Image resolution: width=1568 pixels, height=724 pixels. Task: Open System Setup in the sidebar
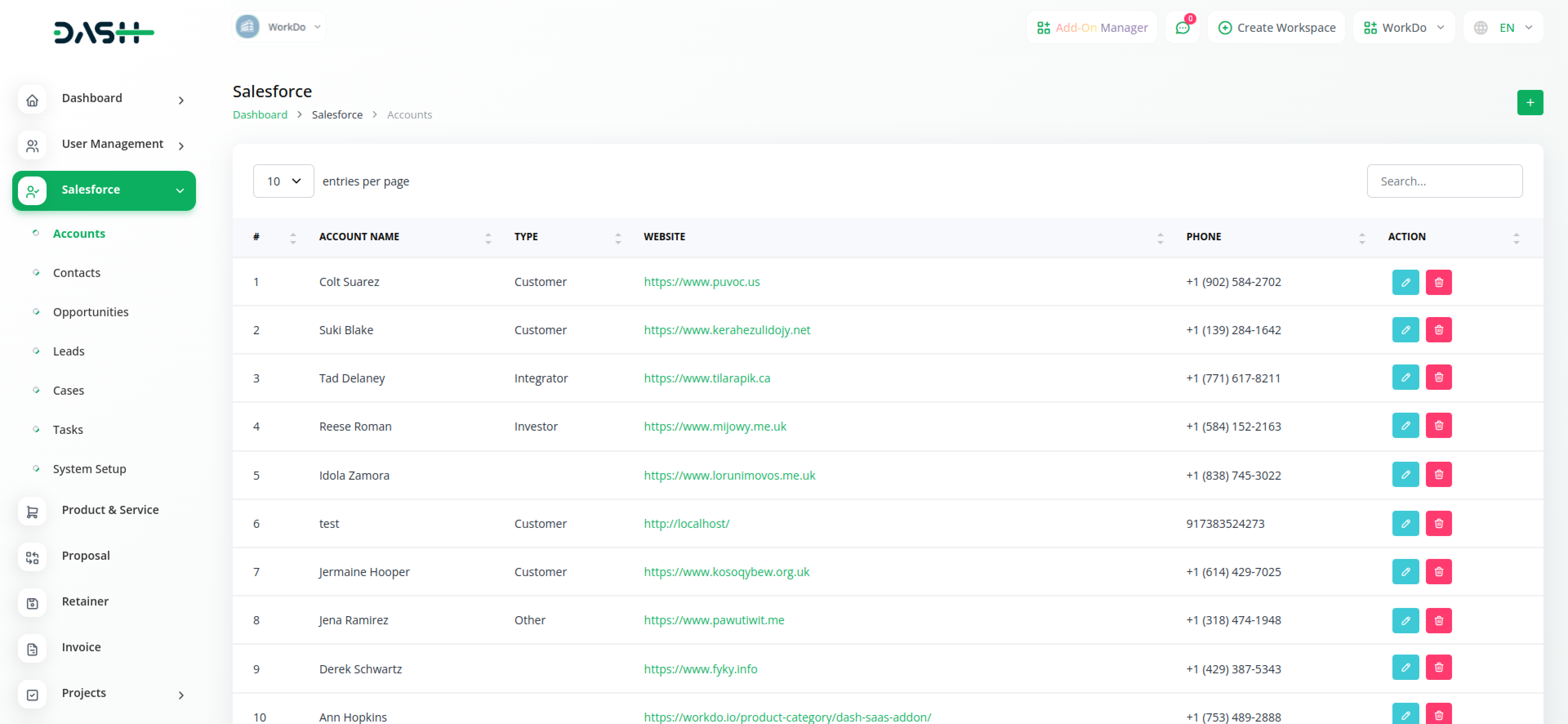pyautogui.click(x=89, y=469)
